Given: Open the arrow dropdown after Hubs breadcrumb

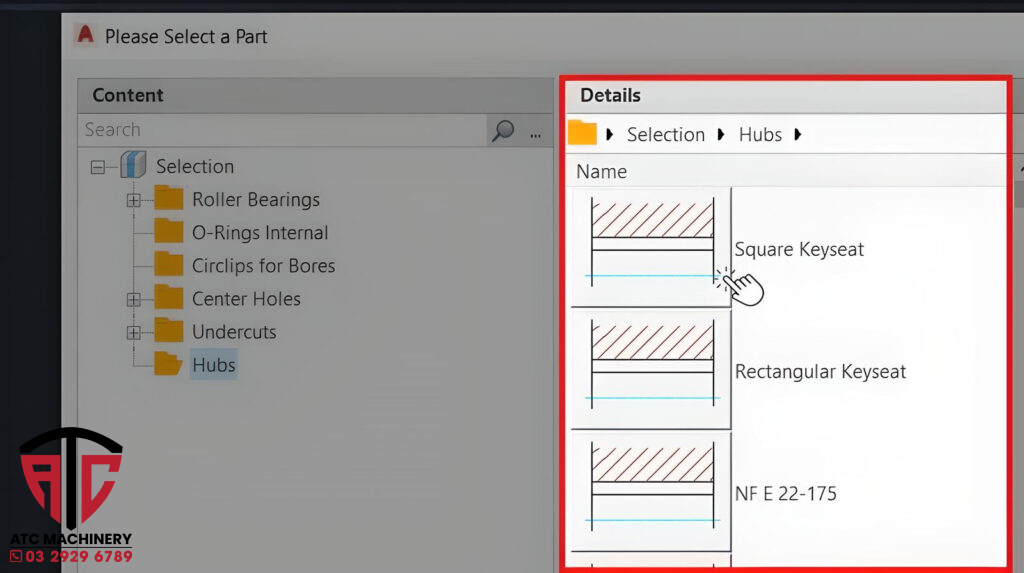Looking at the screenshot, I should 798,135.
